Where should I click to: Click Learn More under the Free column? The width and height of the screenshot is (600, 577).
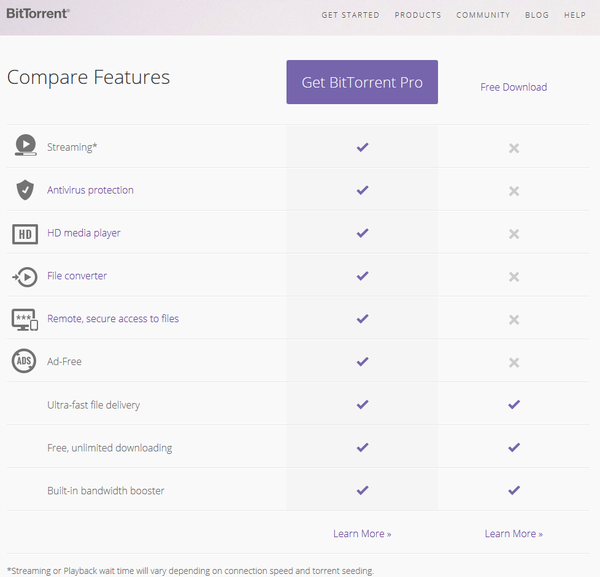pyautogui.click(x=513, y=534)
